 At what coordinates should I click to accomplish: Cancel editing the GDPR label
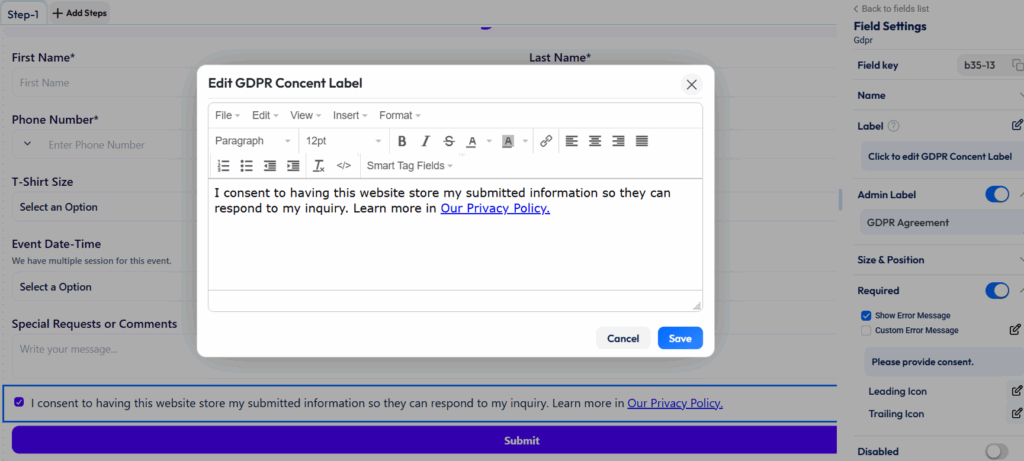(x=622, y=338)
